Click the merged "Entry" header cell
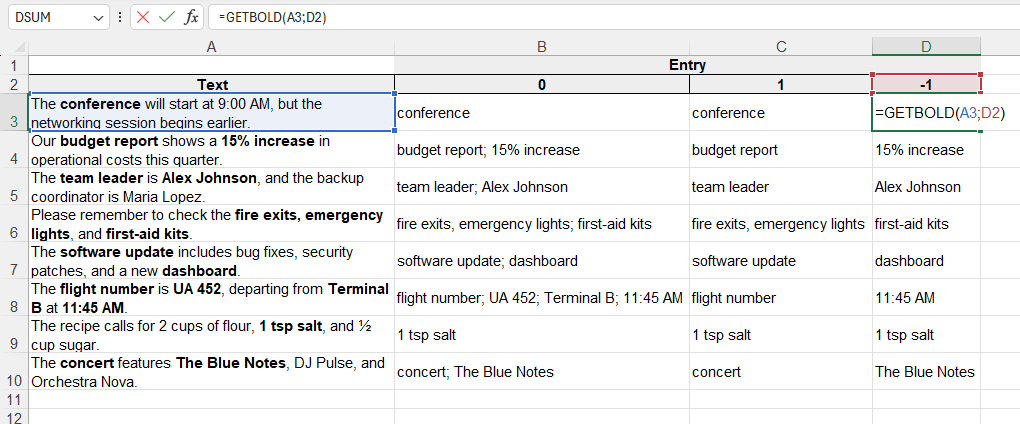This screenshot has width=1020, height=424. tap(687, 65)
